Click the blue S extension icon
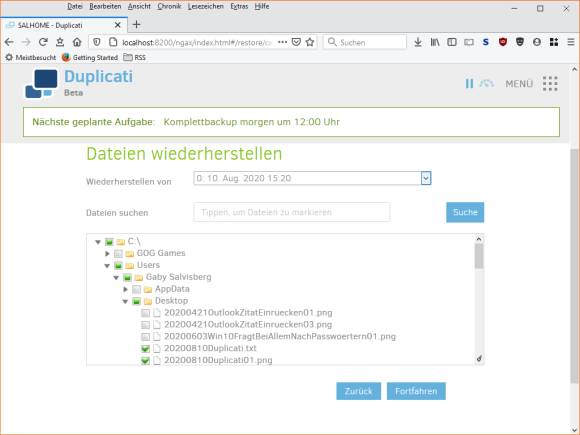The image size is (580, 435). click(x=486, y=42)
